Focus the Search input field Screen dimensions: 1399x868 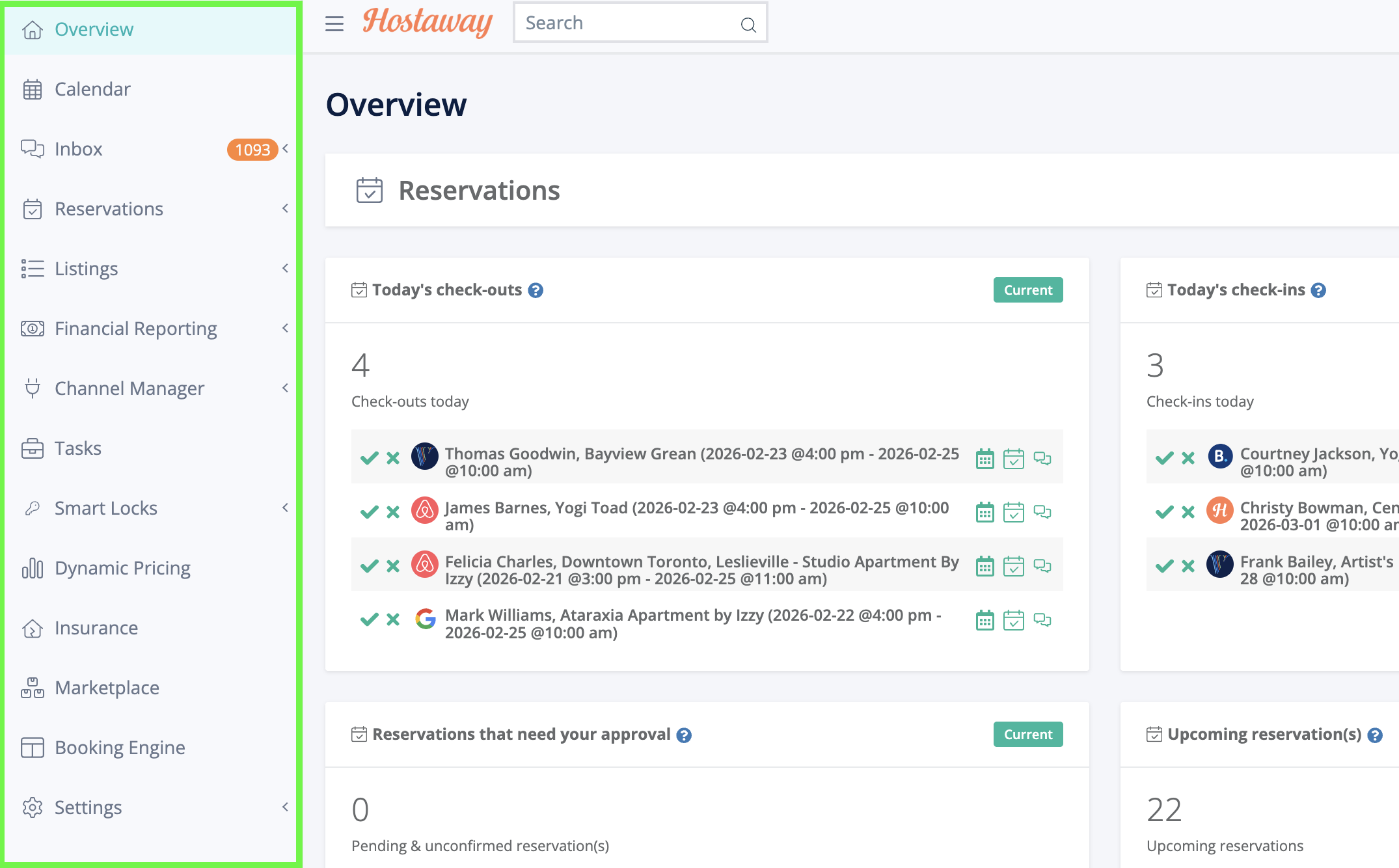(x=640, y=23)
